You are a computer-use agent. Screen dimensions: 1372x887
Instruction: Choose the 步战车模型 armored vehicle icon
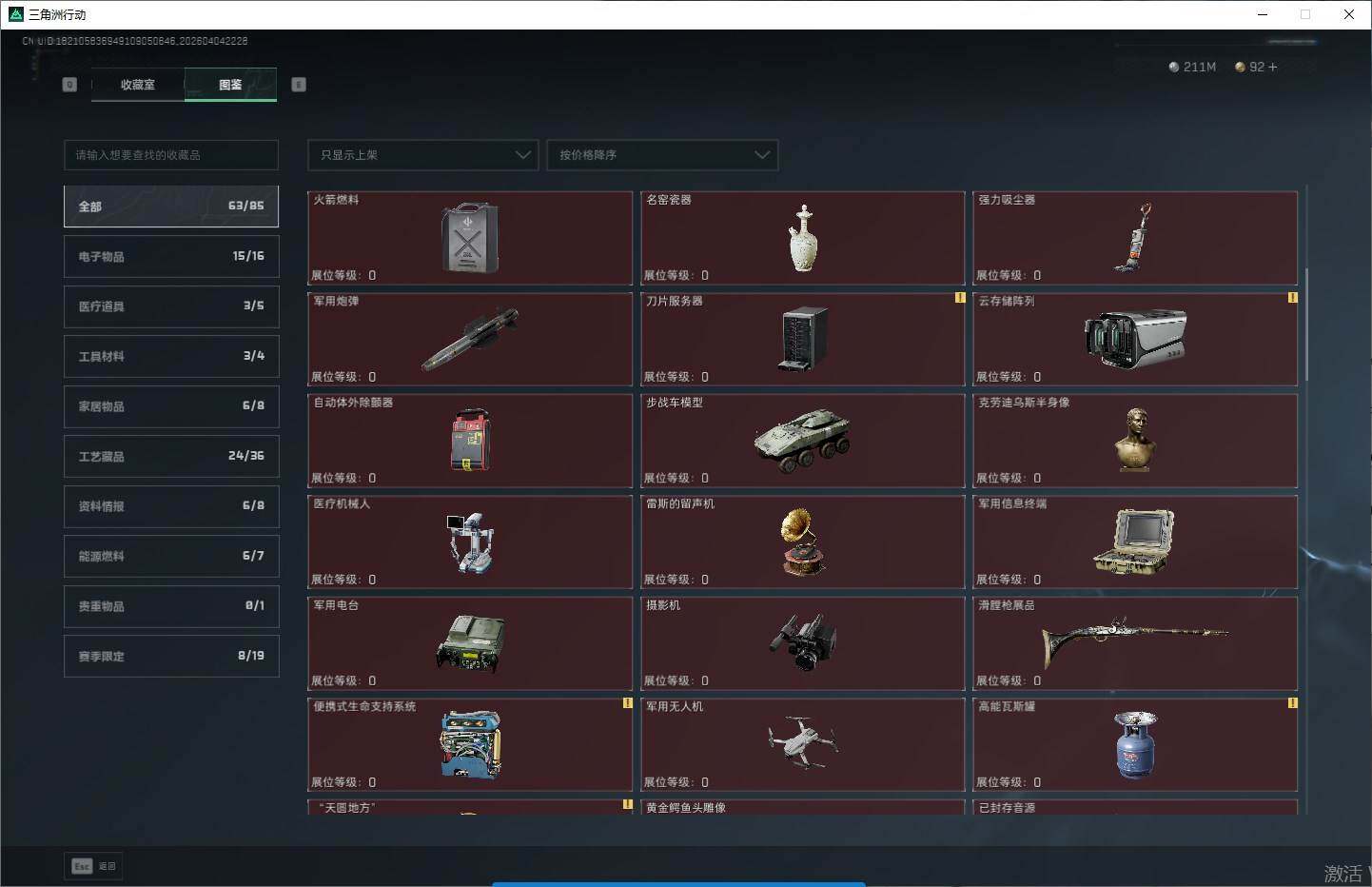(x=803, y=441)
